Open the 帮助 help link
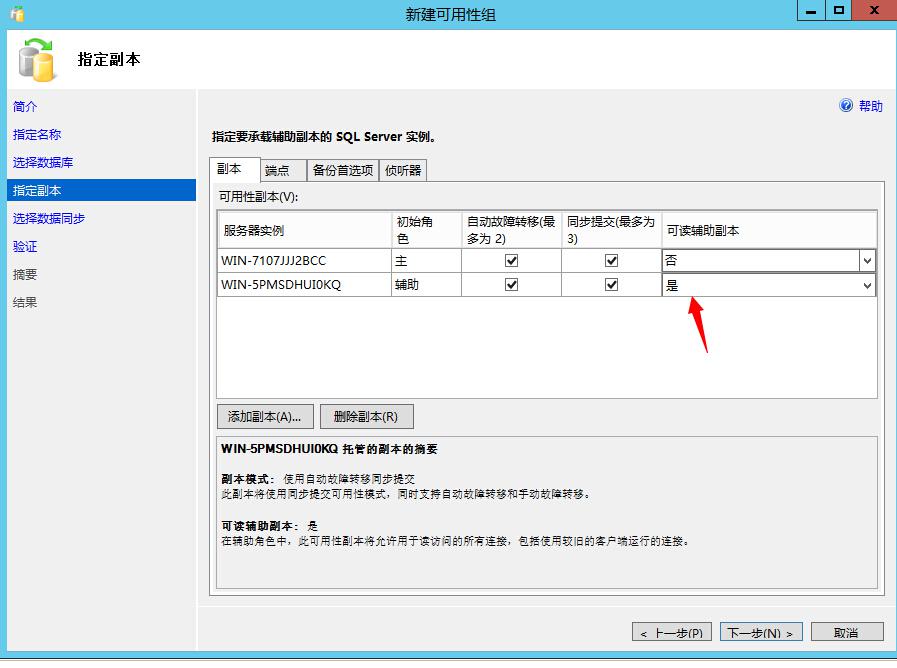The image size is (897, 668). 871,106
